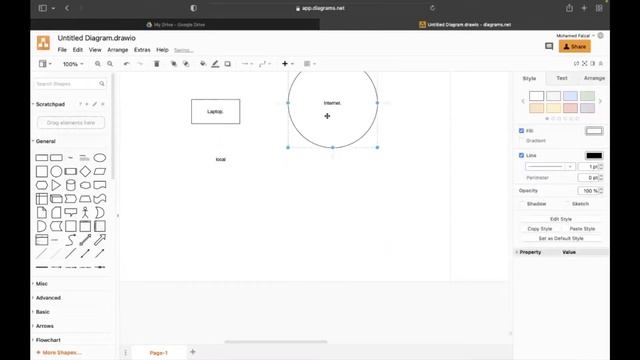The image size is (640, 360).
Task: Select the curved S-shaped connector shape
Action: pyautogui.click(x=71, y=240)
